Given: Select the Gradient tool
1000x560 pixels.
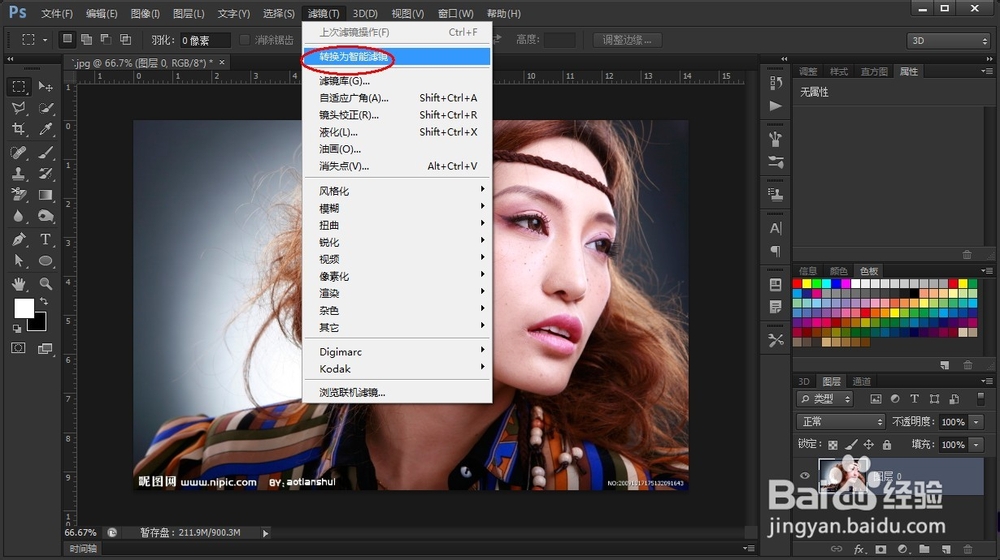Looking at the screenshot, I should [46, 196].
